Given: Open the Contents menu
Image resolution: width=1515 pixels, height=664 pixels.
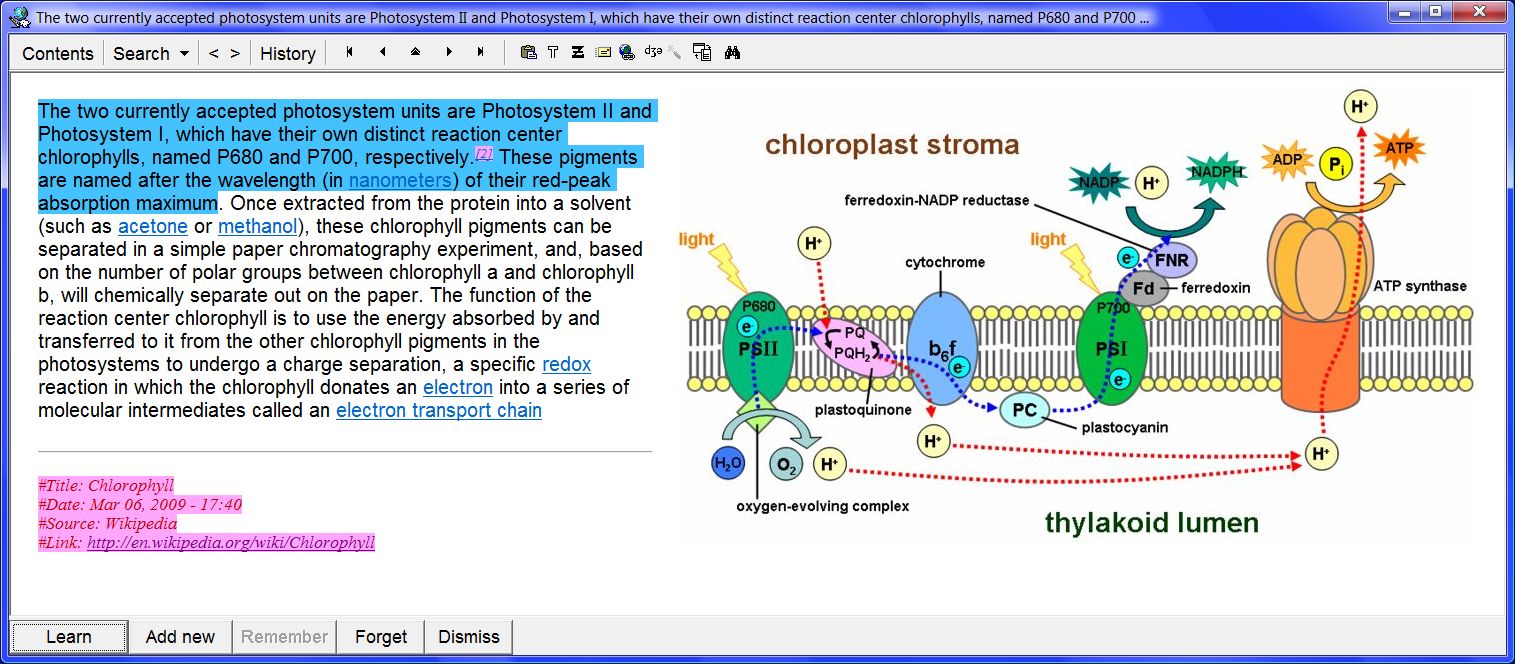Looking at the screenshot, I should tap(57, 54).
